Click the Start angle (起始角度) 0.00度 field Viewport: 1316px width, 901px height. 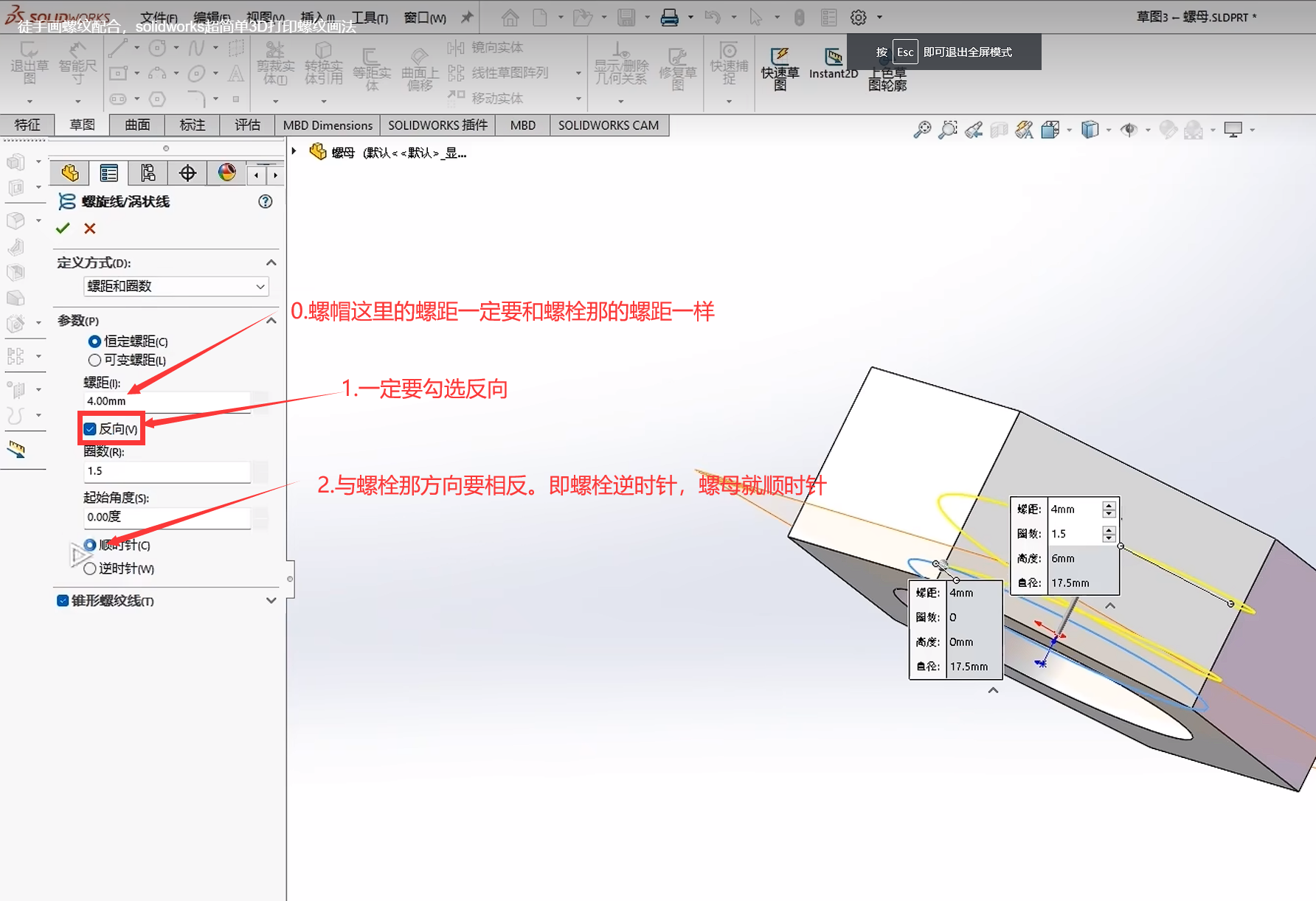click(x=167, y=518)
